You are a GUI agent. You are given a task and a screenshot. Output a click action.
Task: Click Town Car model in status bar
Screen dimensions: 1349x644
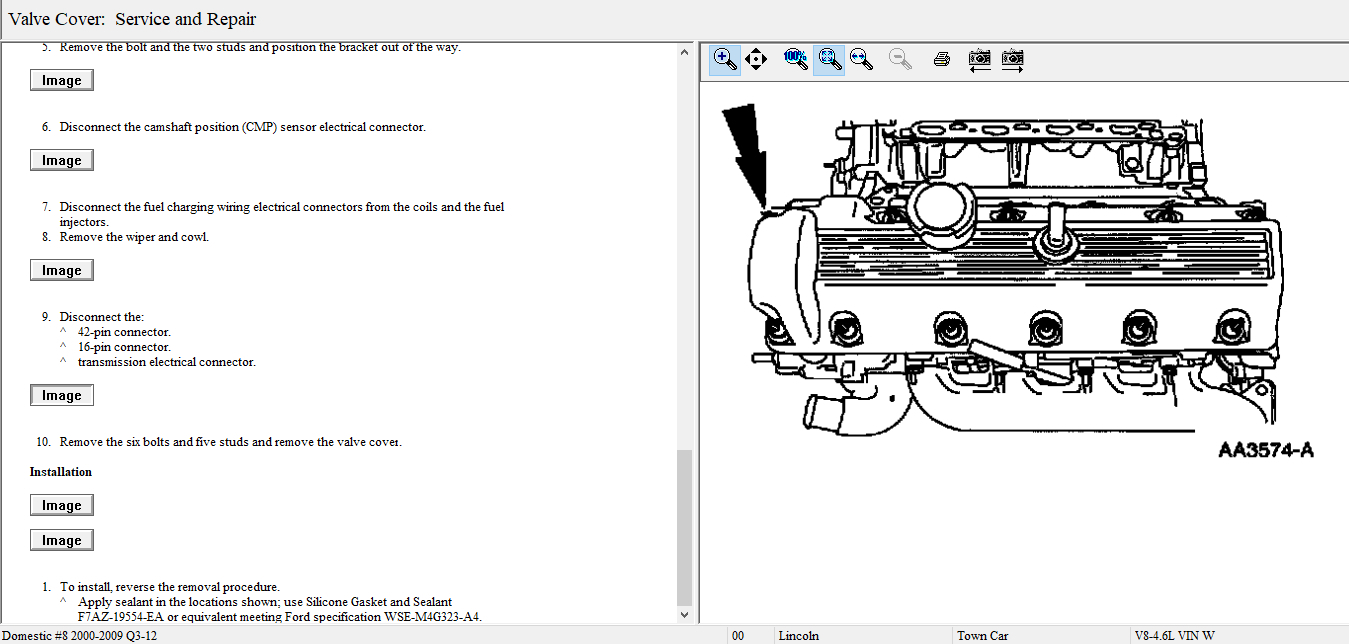(x=983, y=636)
